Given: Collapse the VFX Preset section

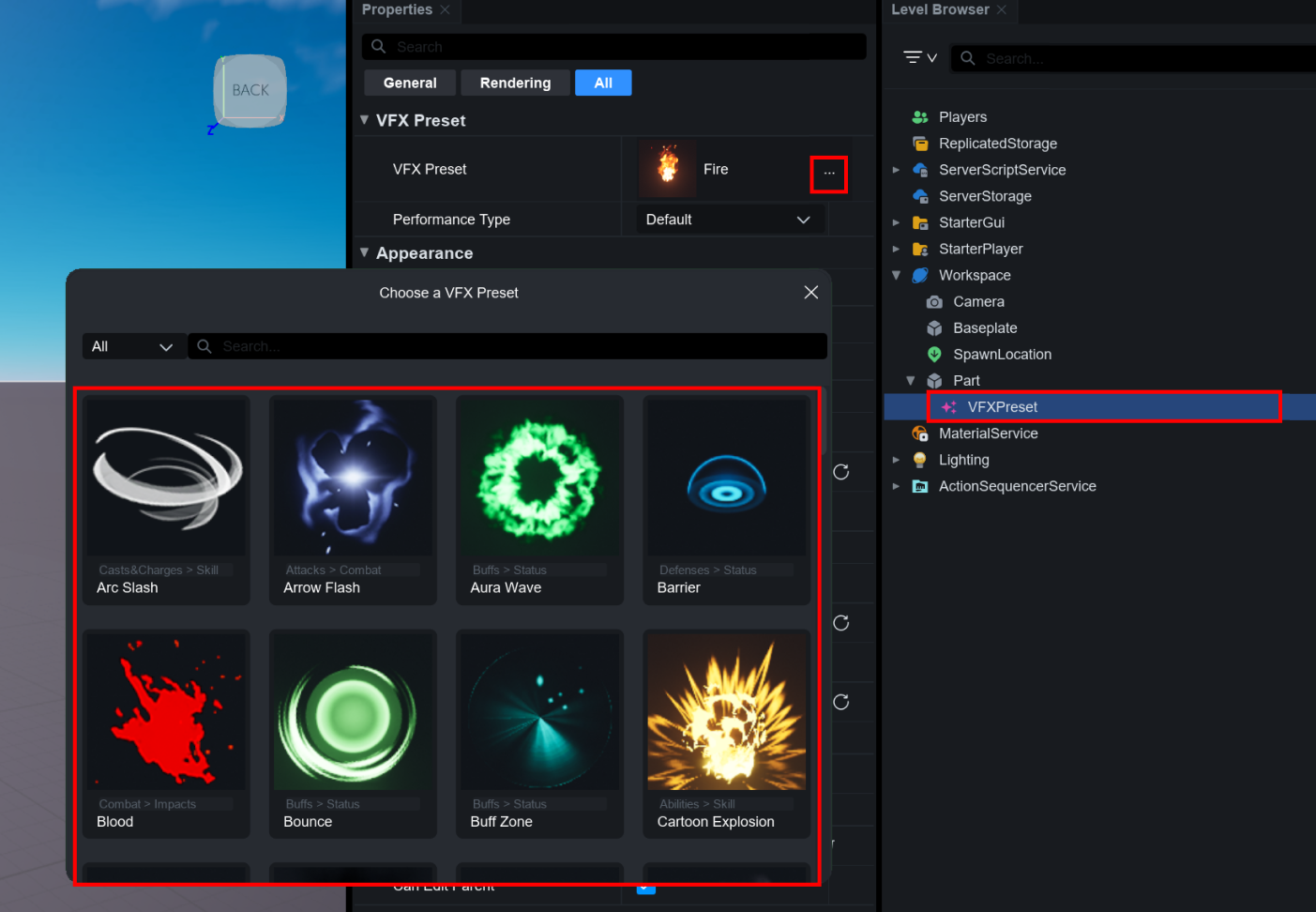Looking at the screenshot, I should 364,120.
